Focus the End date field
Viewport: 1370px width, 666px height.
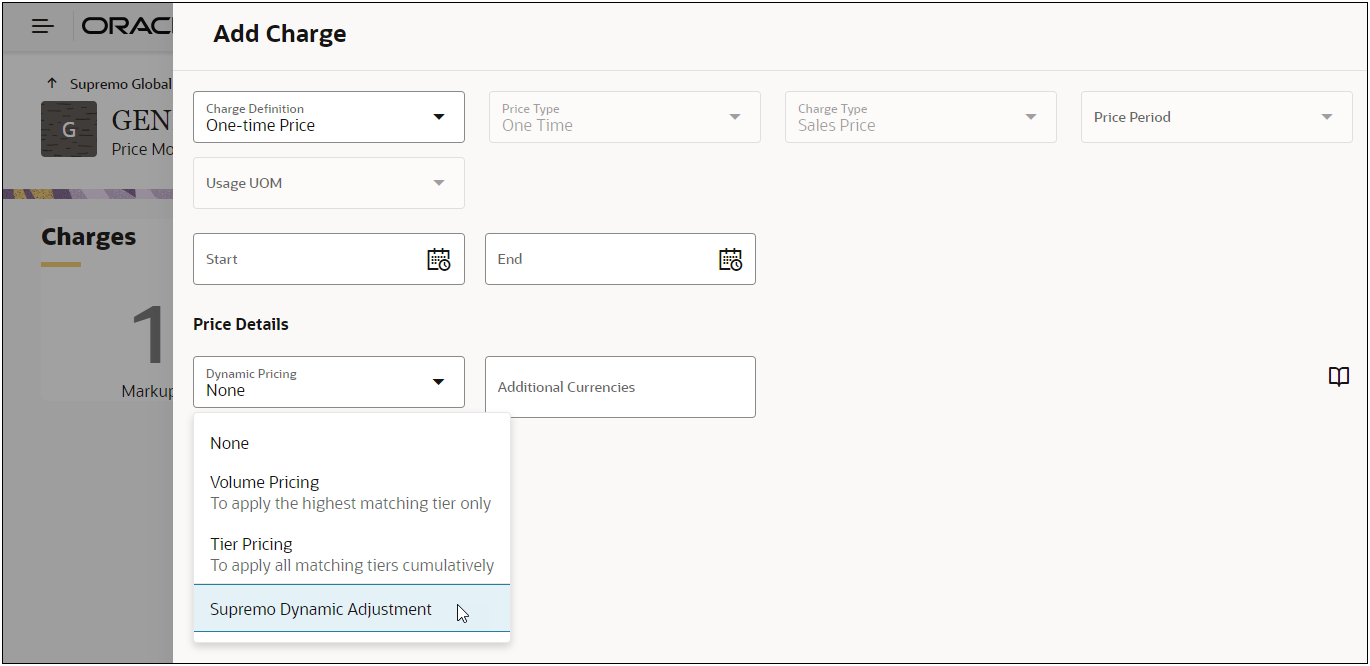(x=600, y=259)
